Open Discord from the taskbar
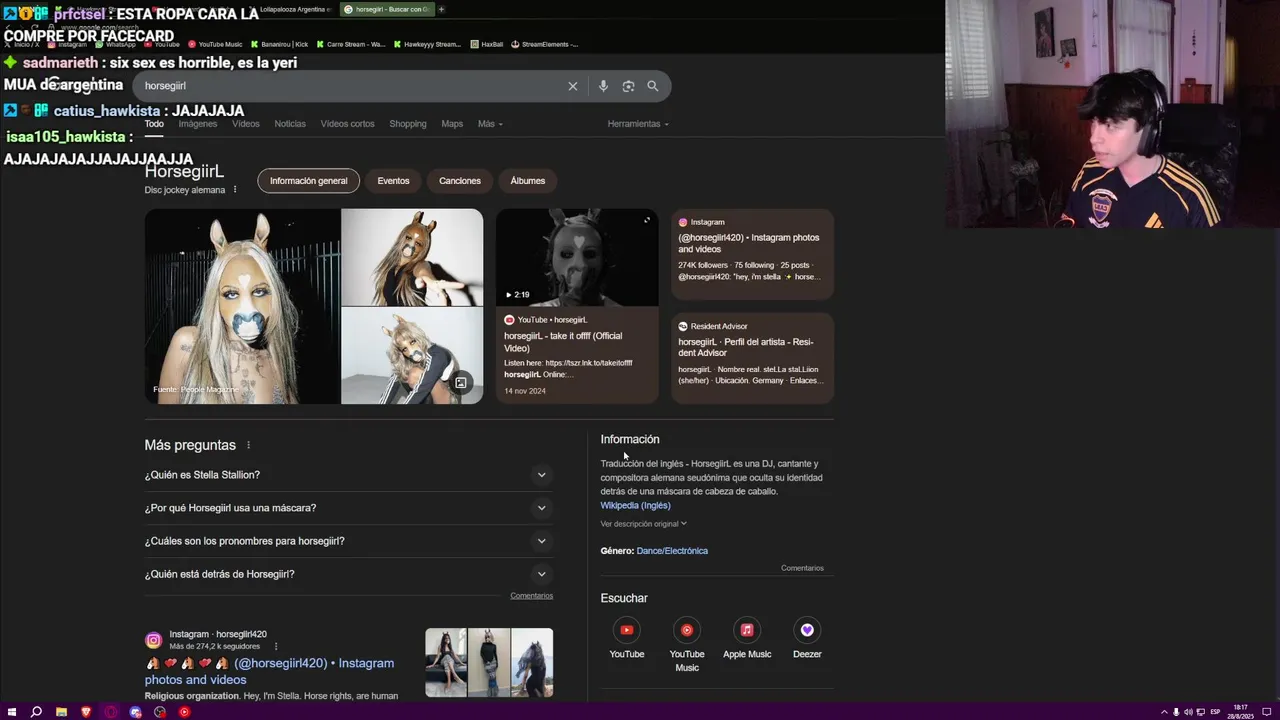This screenshot has width=1280, height=720. pyautogui.click(x=135, y=712)
